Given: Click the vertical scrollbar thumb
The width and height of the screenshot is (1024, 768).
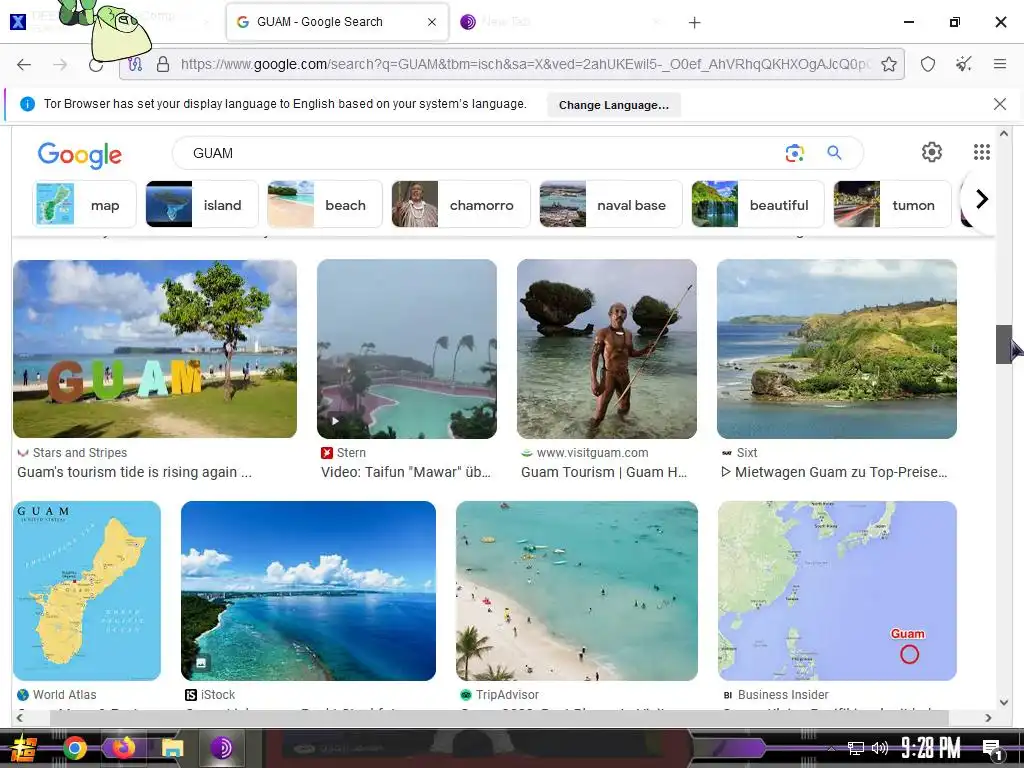Looking at the screenshot, I should tap(1004, 344).
